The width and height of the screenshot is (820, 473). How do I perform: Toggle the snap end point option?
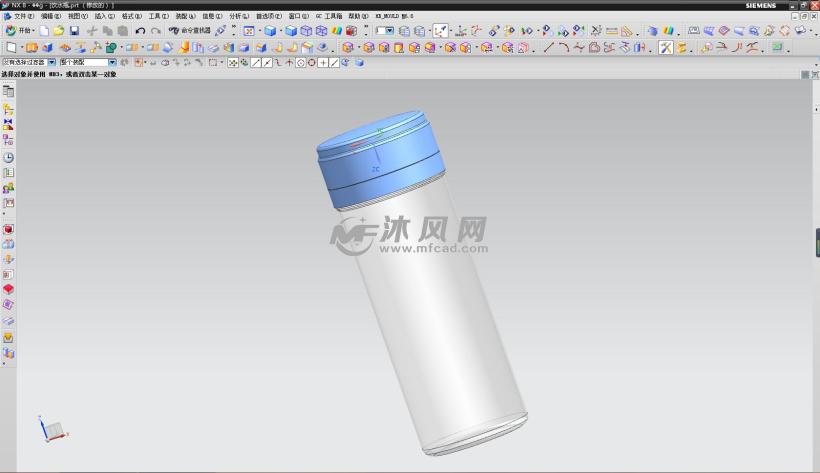point(256,63)
